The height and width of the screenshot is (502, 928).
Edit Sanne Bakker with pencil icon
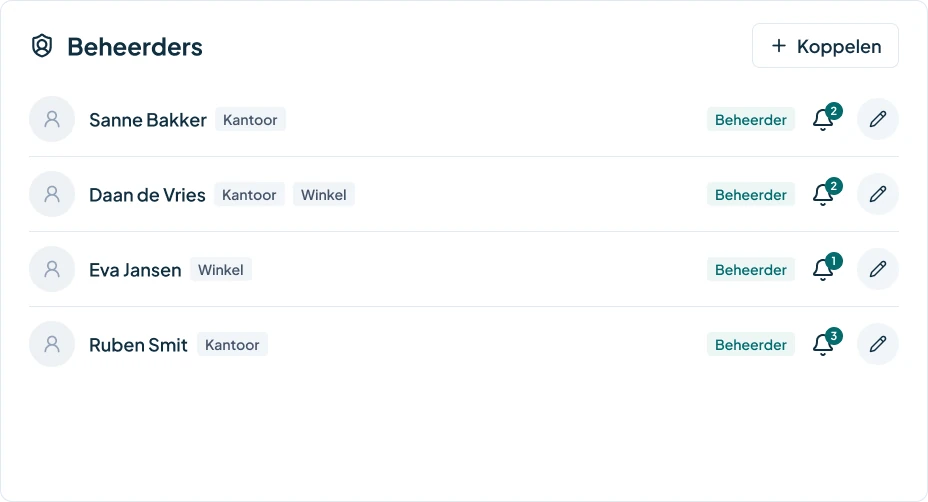878,119
